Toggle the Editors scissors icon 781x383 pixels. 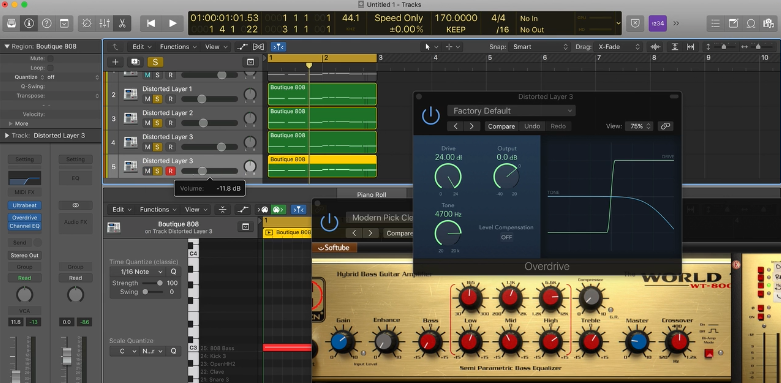[122, 23]
